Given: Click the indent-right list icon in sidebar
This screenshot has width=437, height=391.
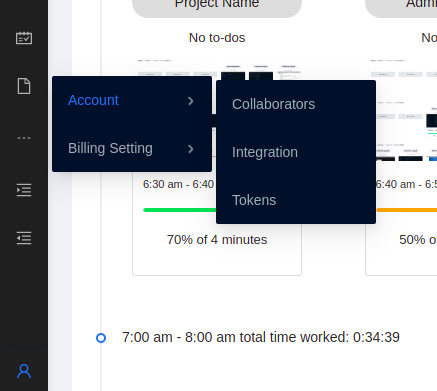Looking at the screenshot, I should [x=24, y=190].
